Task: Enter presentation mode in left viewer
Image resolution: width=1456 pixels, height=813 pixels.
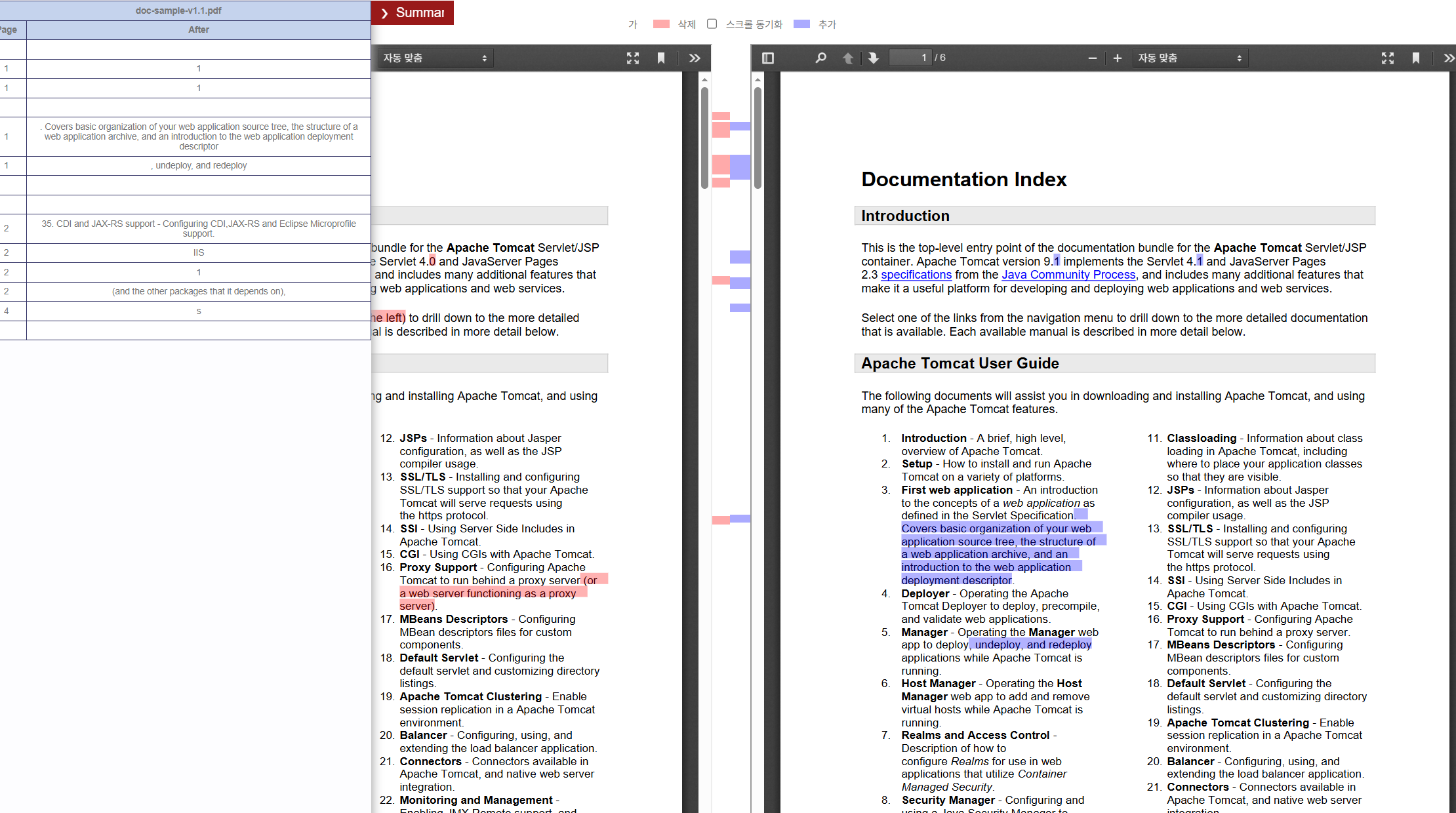Action: click(633, 58)
